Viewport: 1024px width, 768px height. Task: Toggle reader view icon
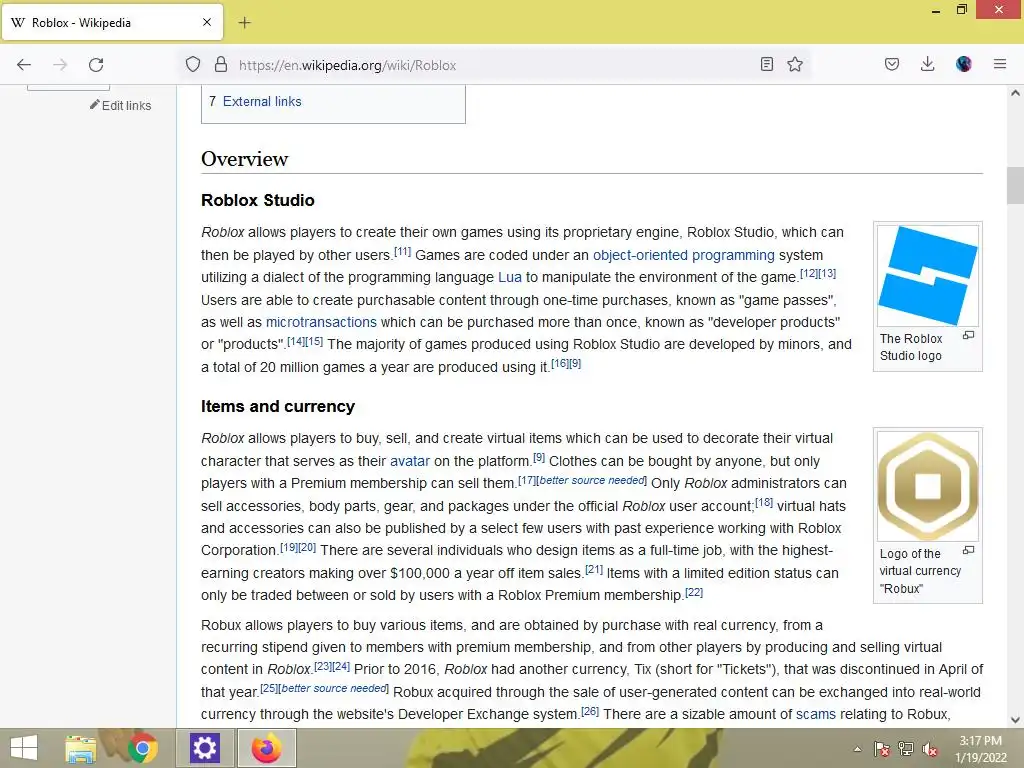767,64
